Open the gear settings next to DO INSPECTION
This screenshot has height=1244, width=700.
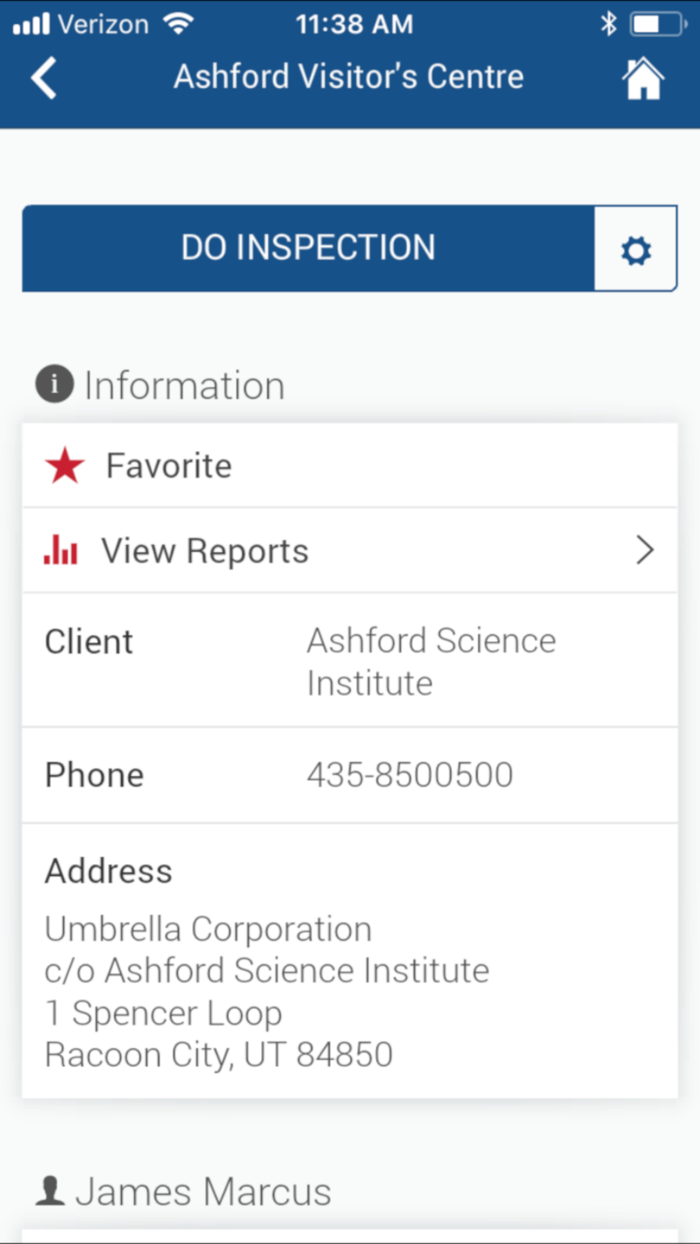pyautogui.click(x=636, y=248)
